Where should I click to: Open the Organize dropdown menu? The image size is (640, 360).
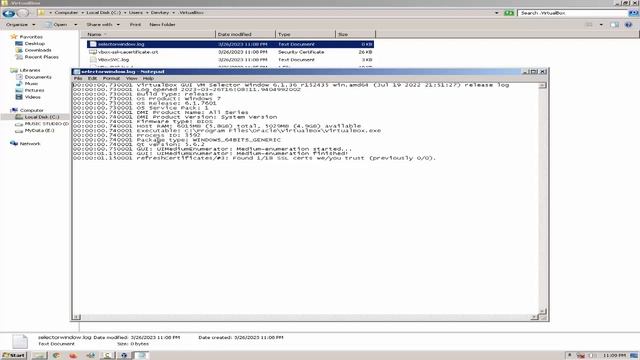20,24
